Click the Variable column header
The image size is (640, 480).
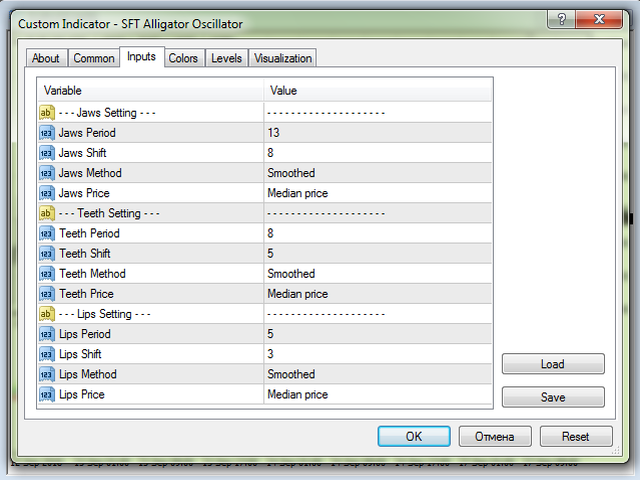(x=150, y=91)
